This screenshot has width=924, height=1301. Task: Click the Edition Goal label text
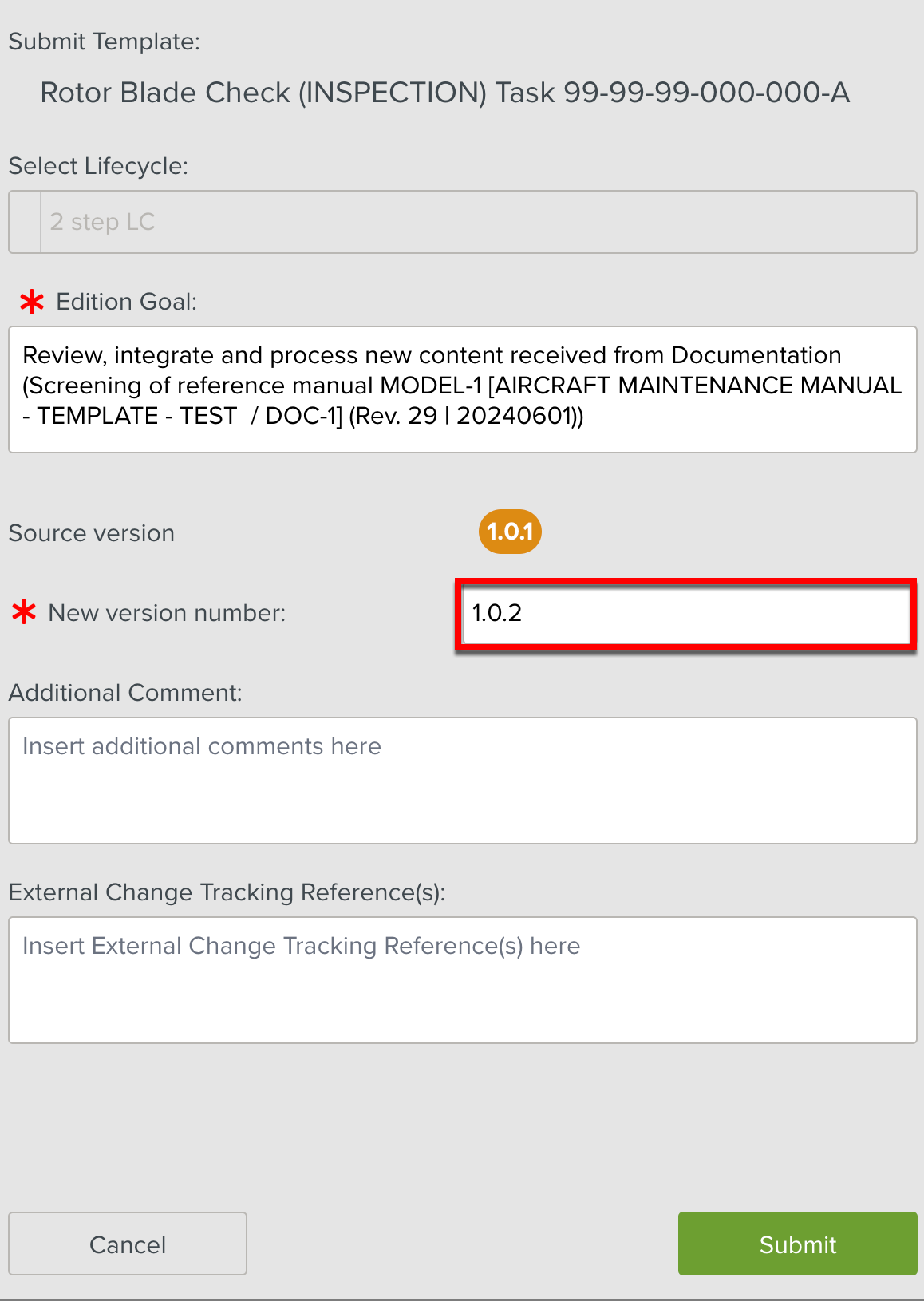(126, 302)
